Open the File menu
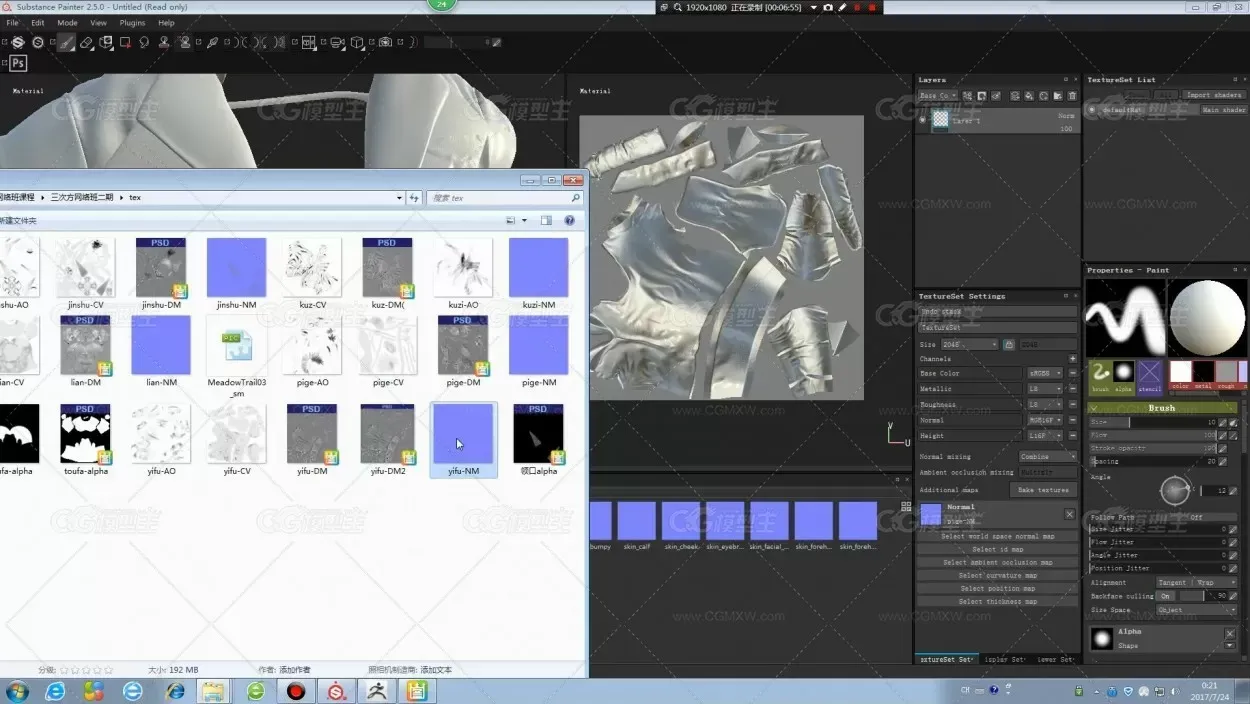The height and width of the screenshot is (704, 1250). coord(13,22)
